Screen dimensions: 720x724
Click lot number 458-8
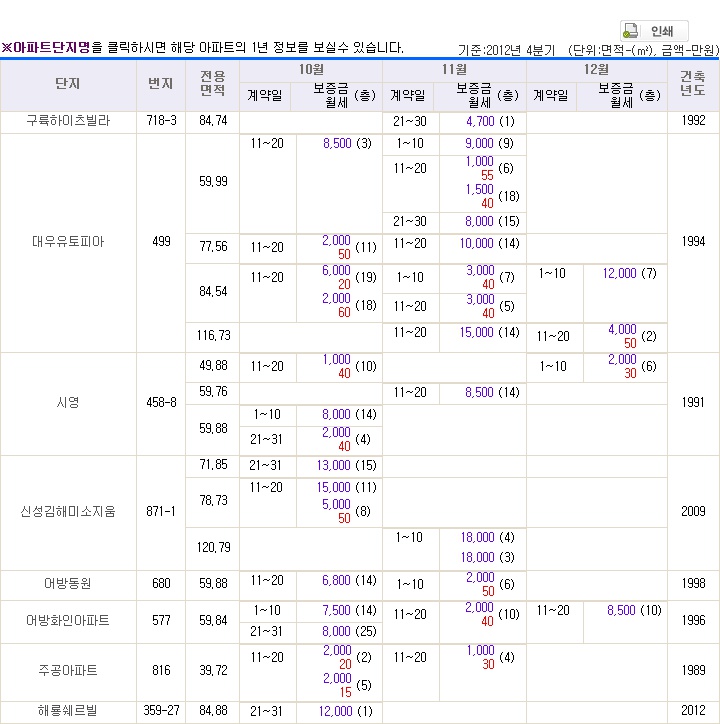click(x=161, y=403)
